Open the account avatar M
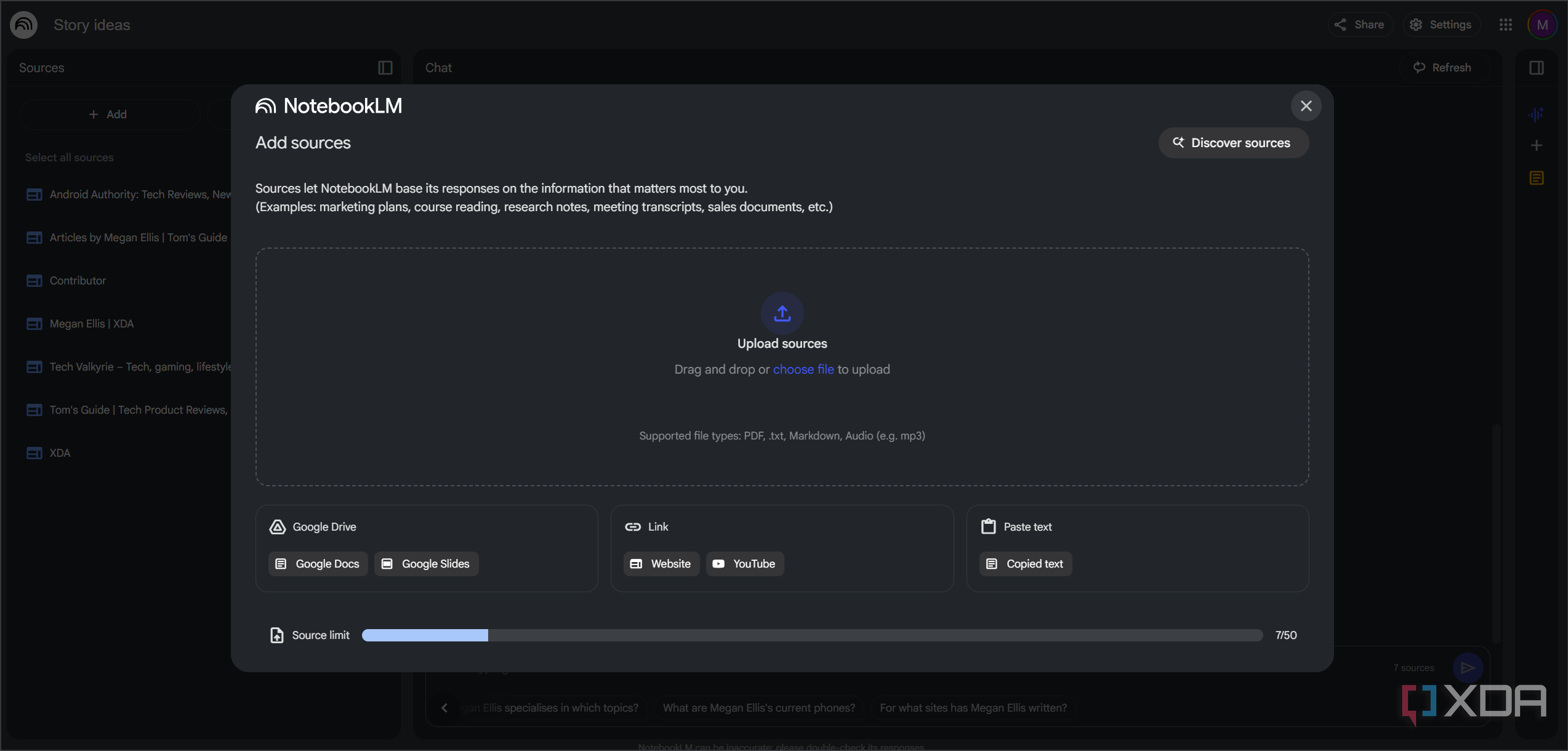This screenshot has height=751, width=1568. pos(1542,25)
